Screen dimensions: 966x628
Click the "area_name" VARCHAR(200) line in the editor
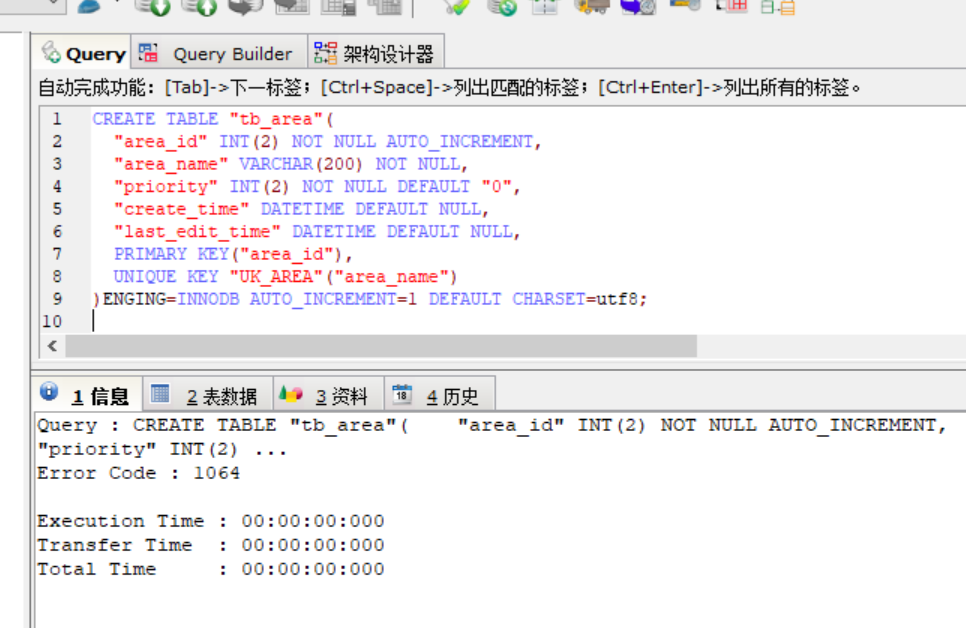click(291, 164)
